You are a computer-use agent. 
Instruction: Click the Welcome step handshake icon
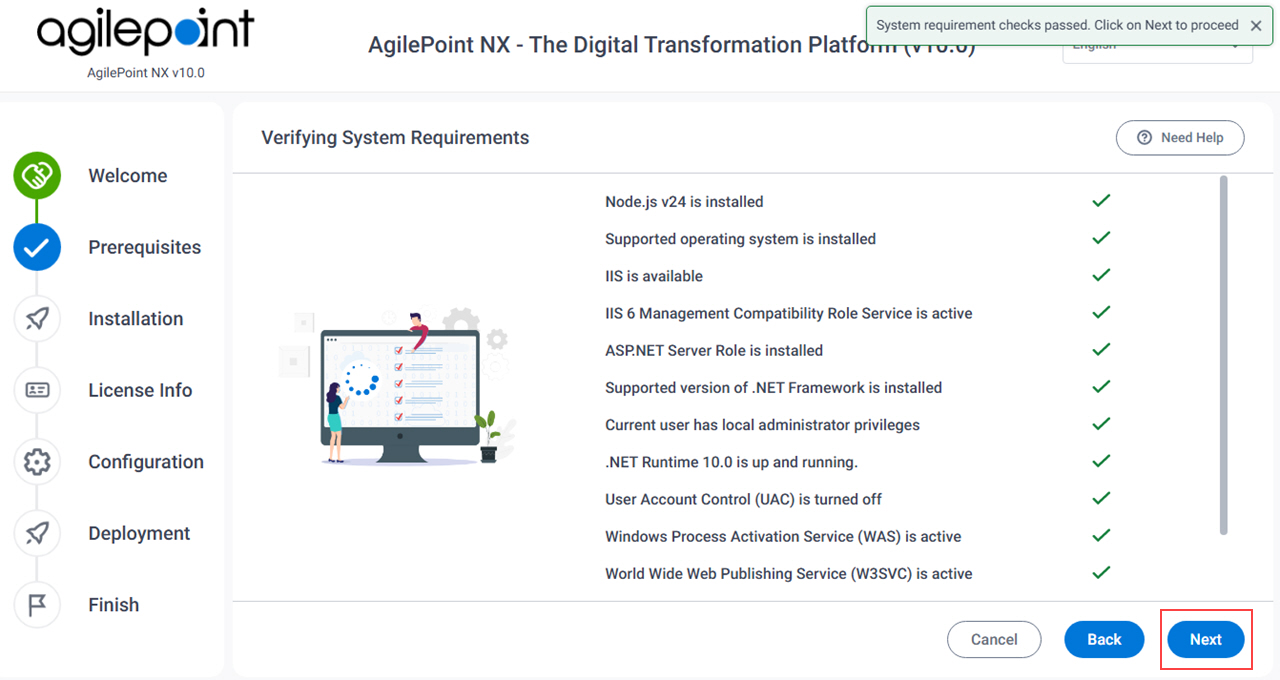click(37, 176)
